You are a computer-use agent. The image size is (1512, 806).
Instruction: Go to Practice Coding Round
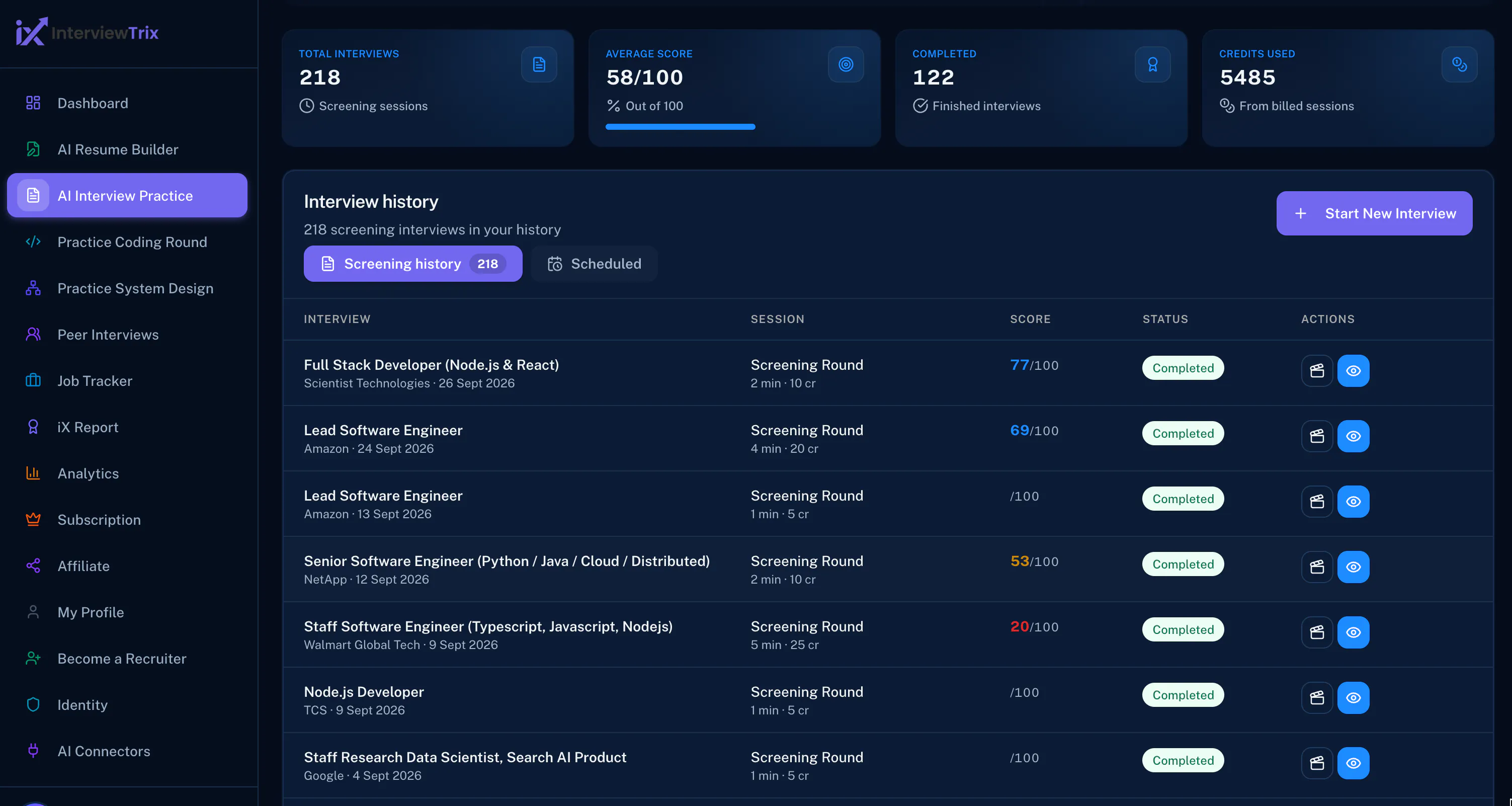coord(127,242)
